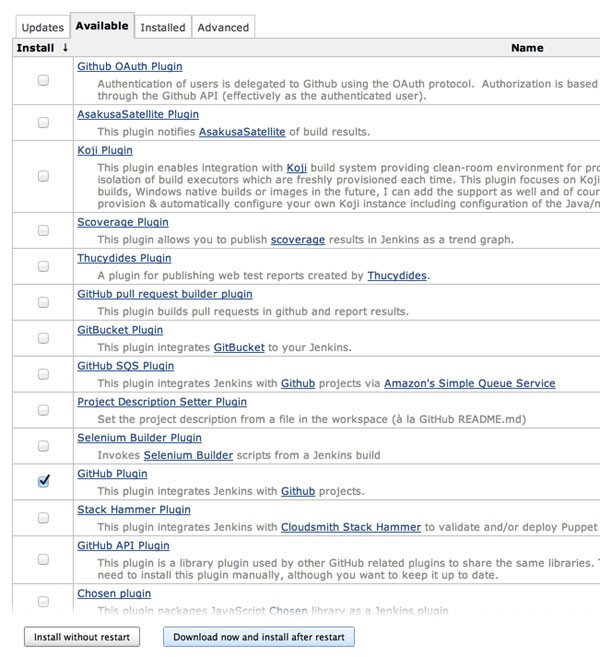Screen dimensions: 600x657
Task: Click Download now and install after restart
Action: [259, 637]
